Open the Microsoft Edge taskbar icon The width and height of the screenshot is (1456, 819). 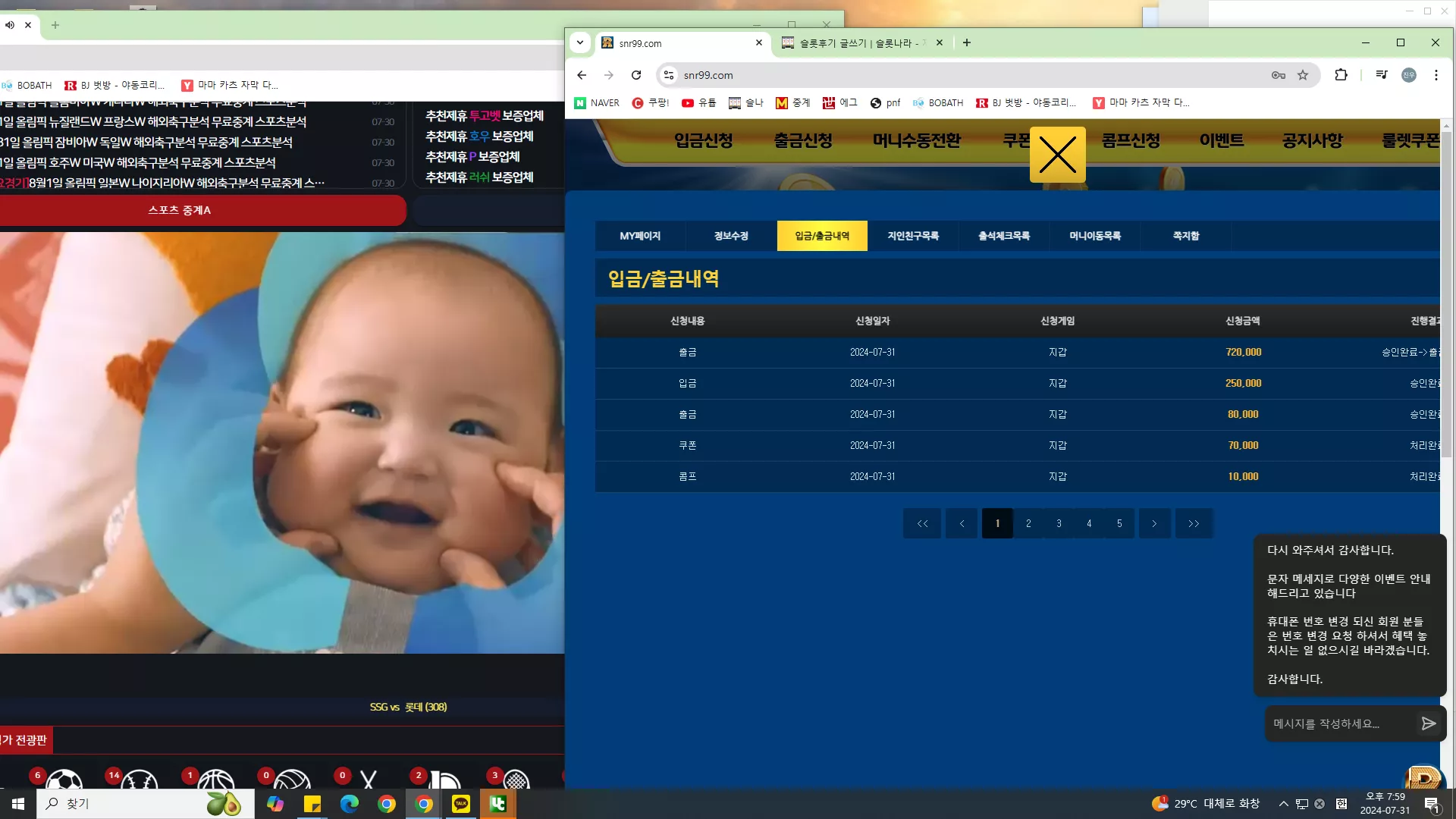click(x=349, y=804)
